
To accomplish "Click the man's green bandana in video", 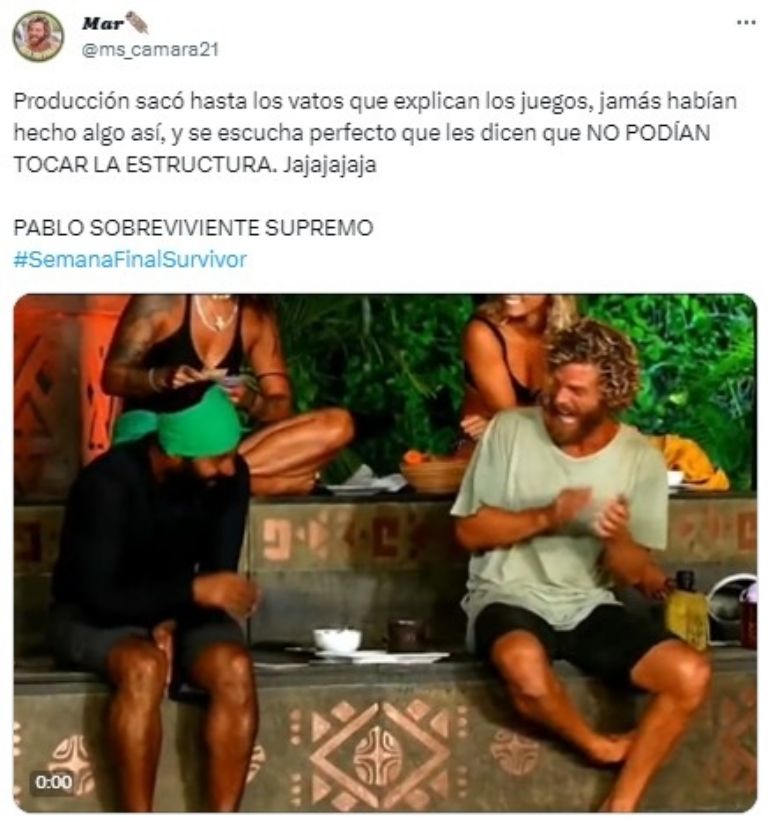I will (x=179, y=425).
